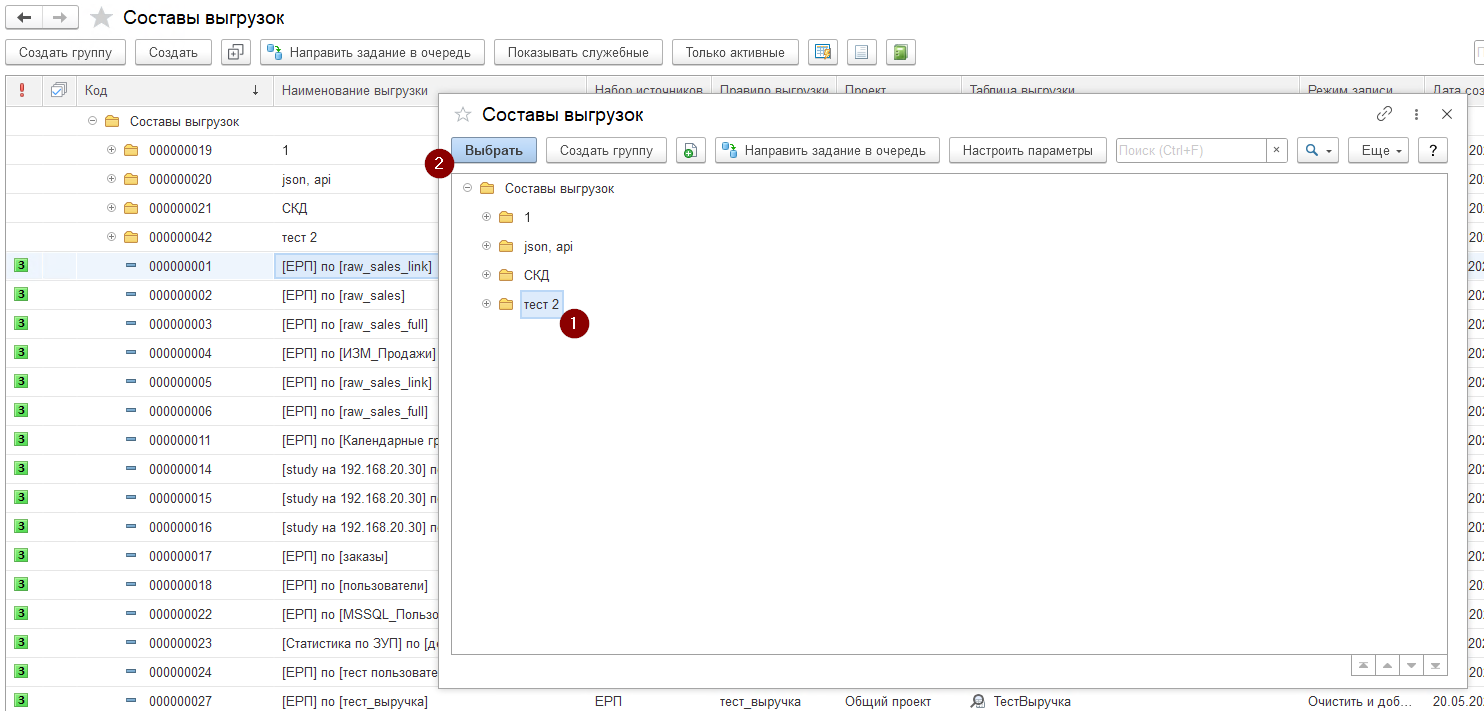The height and width of the screenshot is (711, 1484).
Task: Open the magnifier search dropdown
Action: pyautogui.click(x=1317, y=151)
